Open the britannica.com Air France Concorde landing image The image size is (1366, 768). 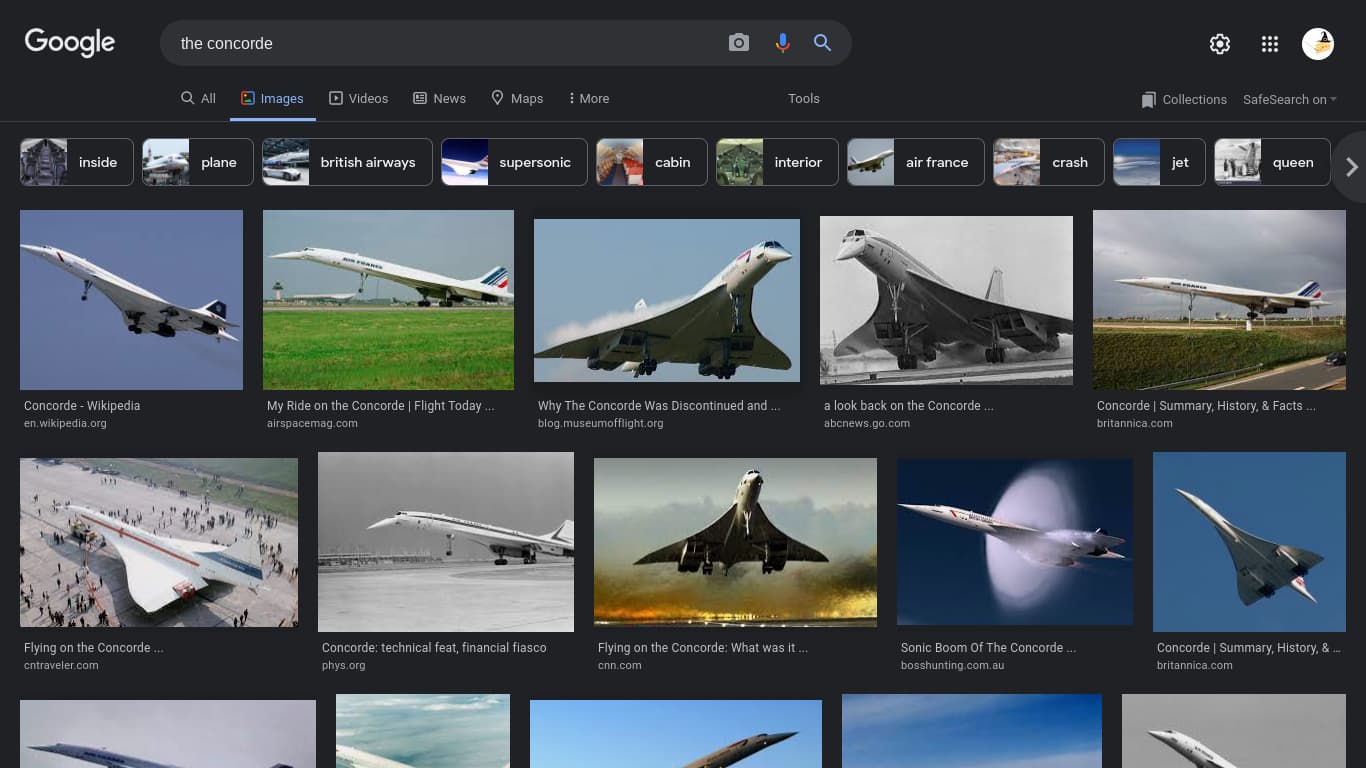tap(1219, 300)
